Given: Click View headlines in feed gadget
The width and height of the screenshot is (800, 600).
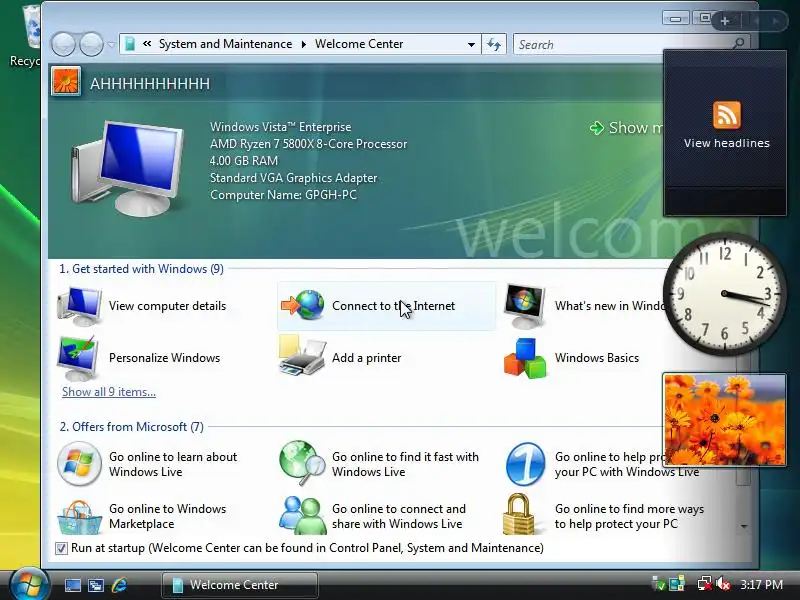Looking at the screenshot, I should tap(727, 143).
